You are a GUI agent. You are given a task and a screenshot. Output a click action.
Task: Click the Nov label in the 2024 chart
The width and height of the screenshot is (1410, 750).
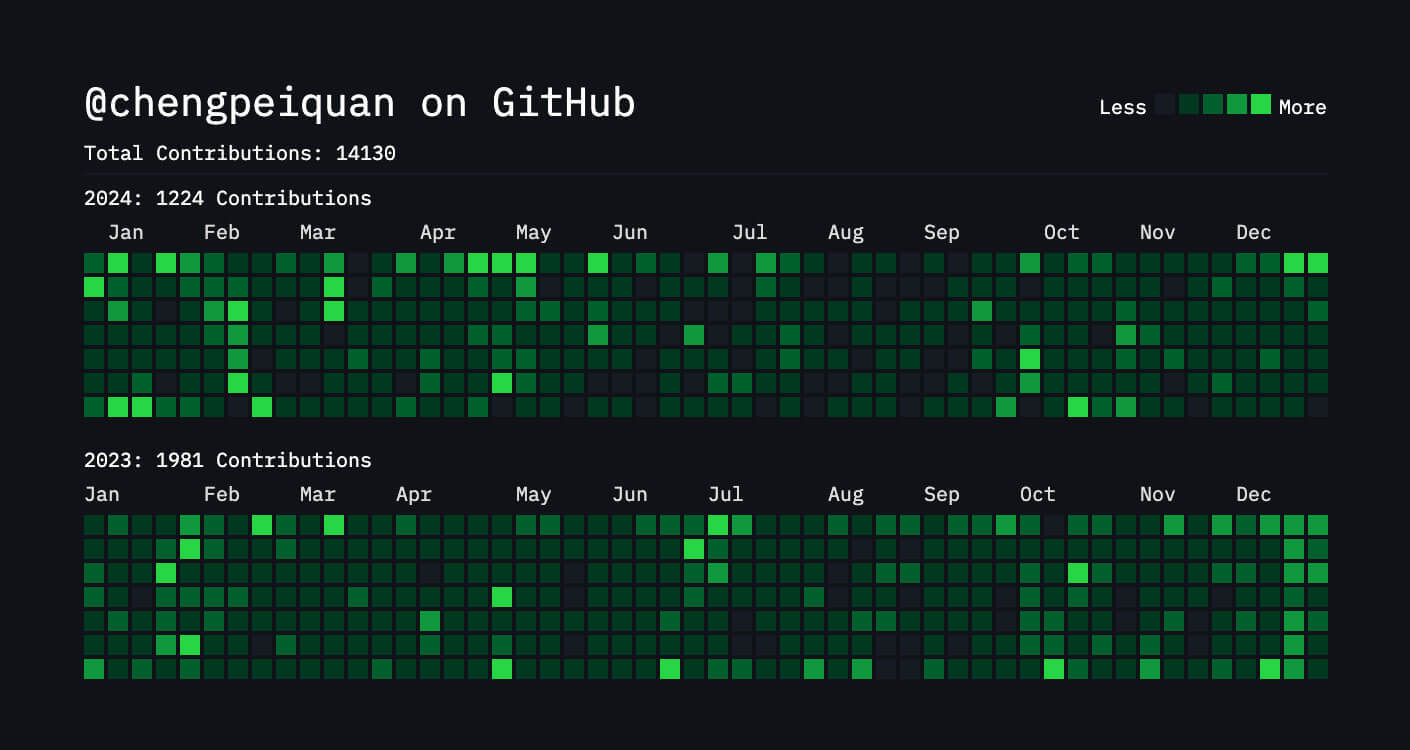click(1158, 232)
